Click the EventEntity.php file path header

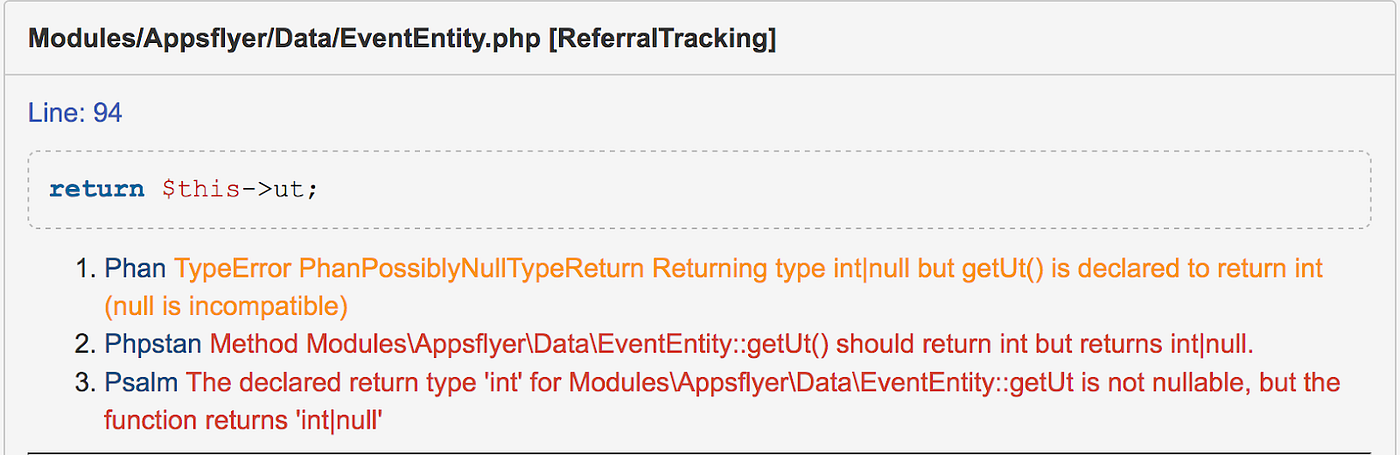(x=285, y=39)
